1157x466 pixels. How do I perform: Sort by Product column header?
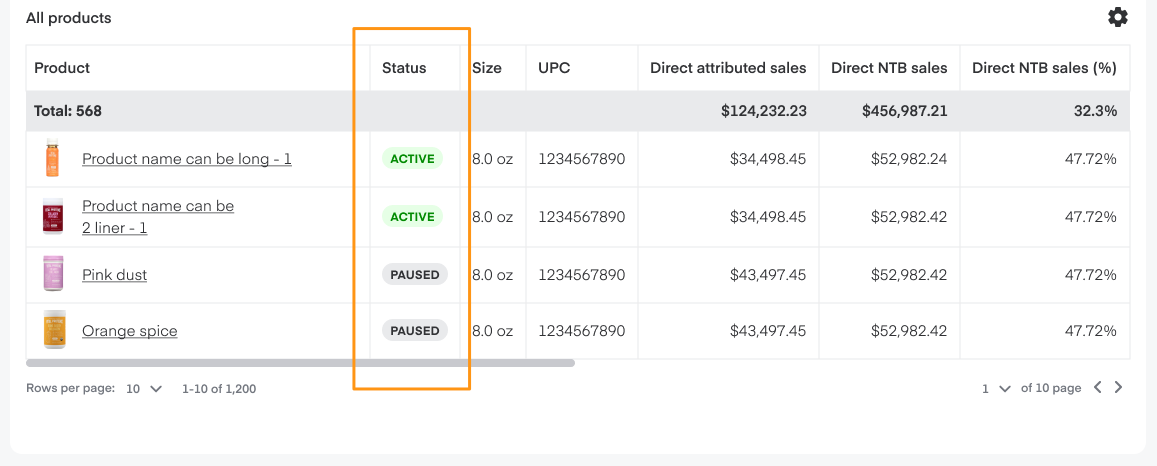62,68
